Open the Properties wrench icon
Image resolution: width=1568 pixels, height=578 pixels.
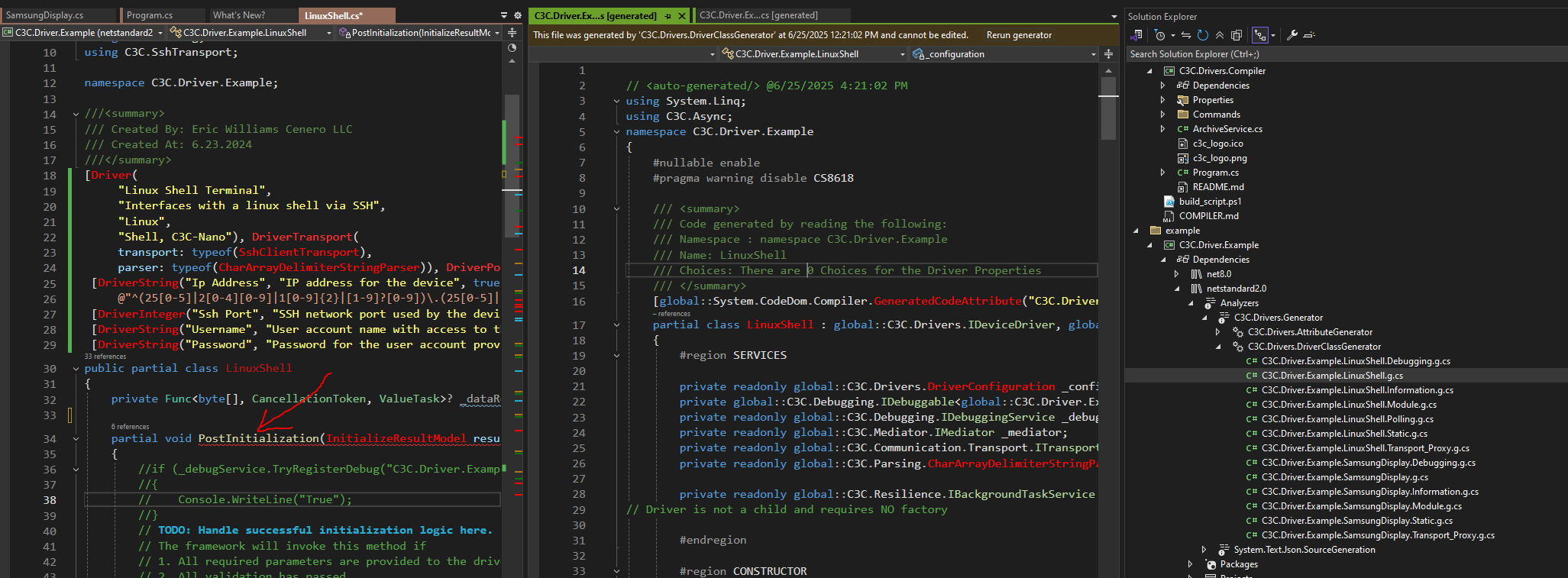pyautogui.click(x=1292, y=35)
